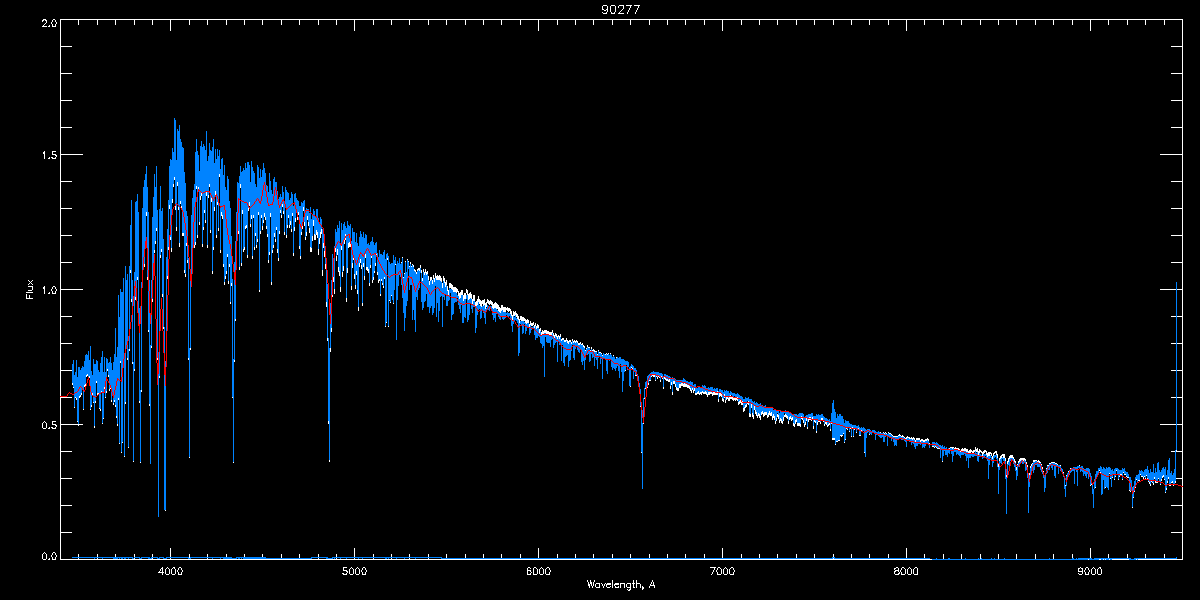
Task: Click the plot title "90277"
Action: coord(621,9)
